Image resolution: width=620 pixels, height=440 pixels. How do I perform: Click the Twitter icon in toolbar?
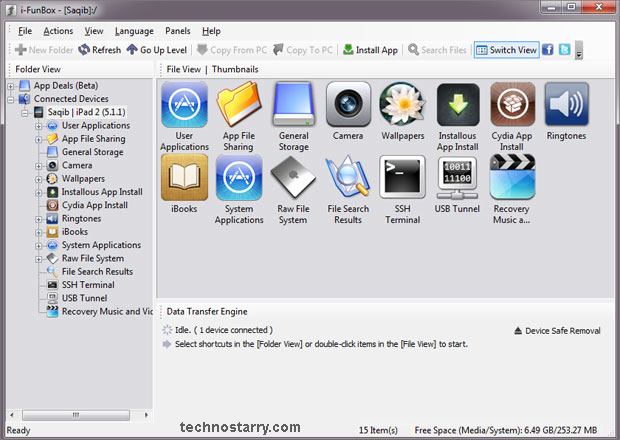click(x=565, y=50)
